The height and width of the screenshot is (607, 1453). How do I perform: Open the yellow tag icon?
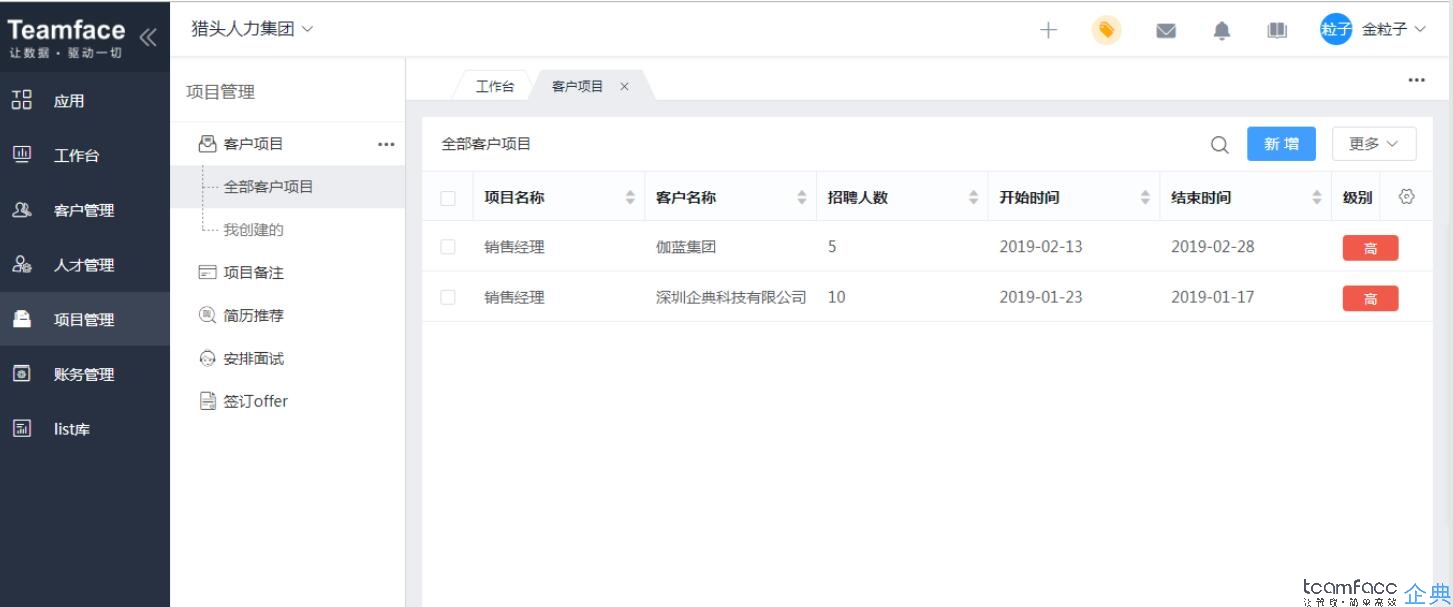[1106, 30]
